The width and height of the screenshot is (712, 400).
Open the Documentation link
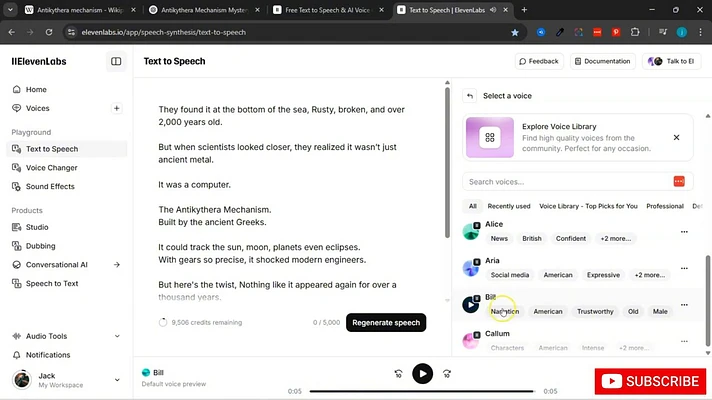pyautogui.click(x=602, y=61)
